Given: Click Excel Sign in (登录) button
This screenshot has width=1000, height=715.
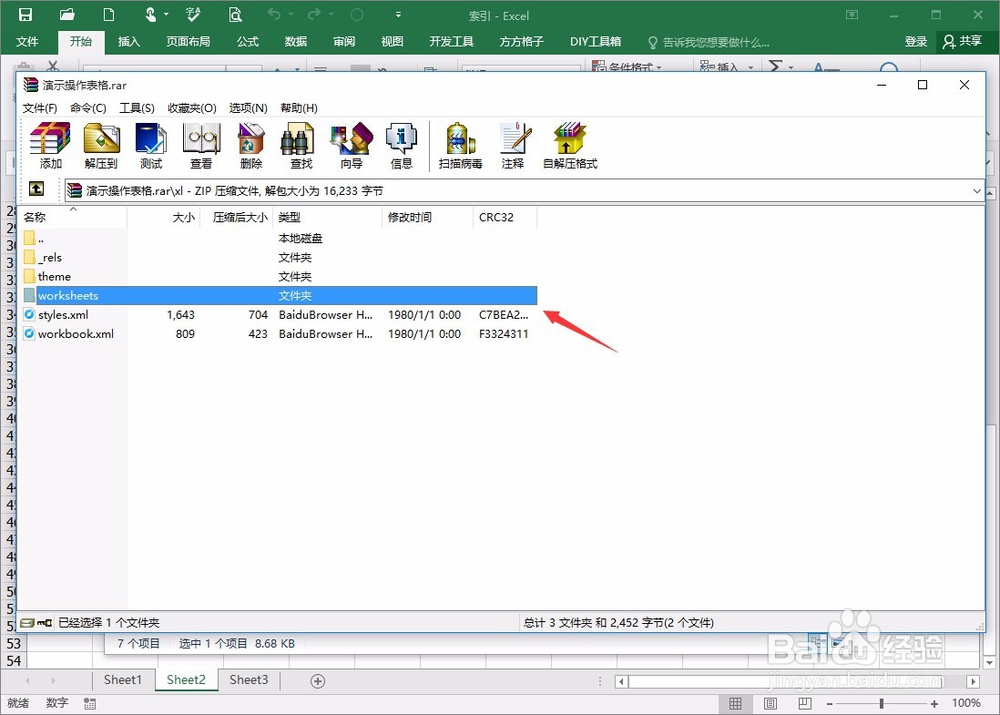Looking at the screenshot, I should click(x=916, y=41).
